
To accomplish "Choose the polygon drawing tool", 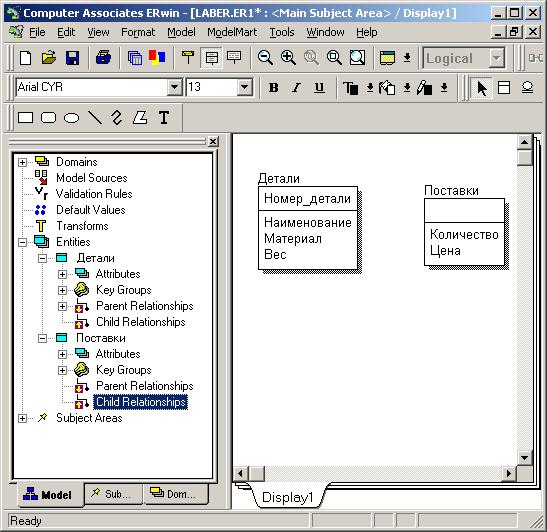I will [140, 118].
